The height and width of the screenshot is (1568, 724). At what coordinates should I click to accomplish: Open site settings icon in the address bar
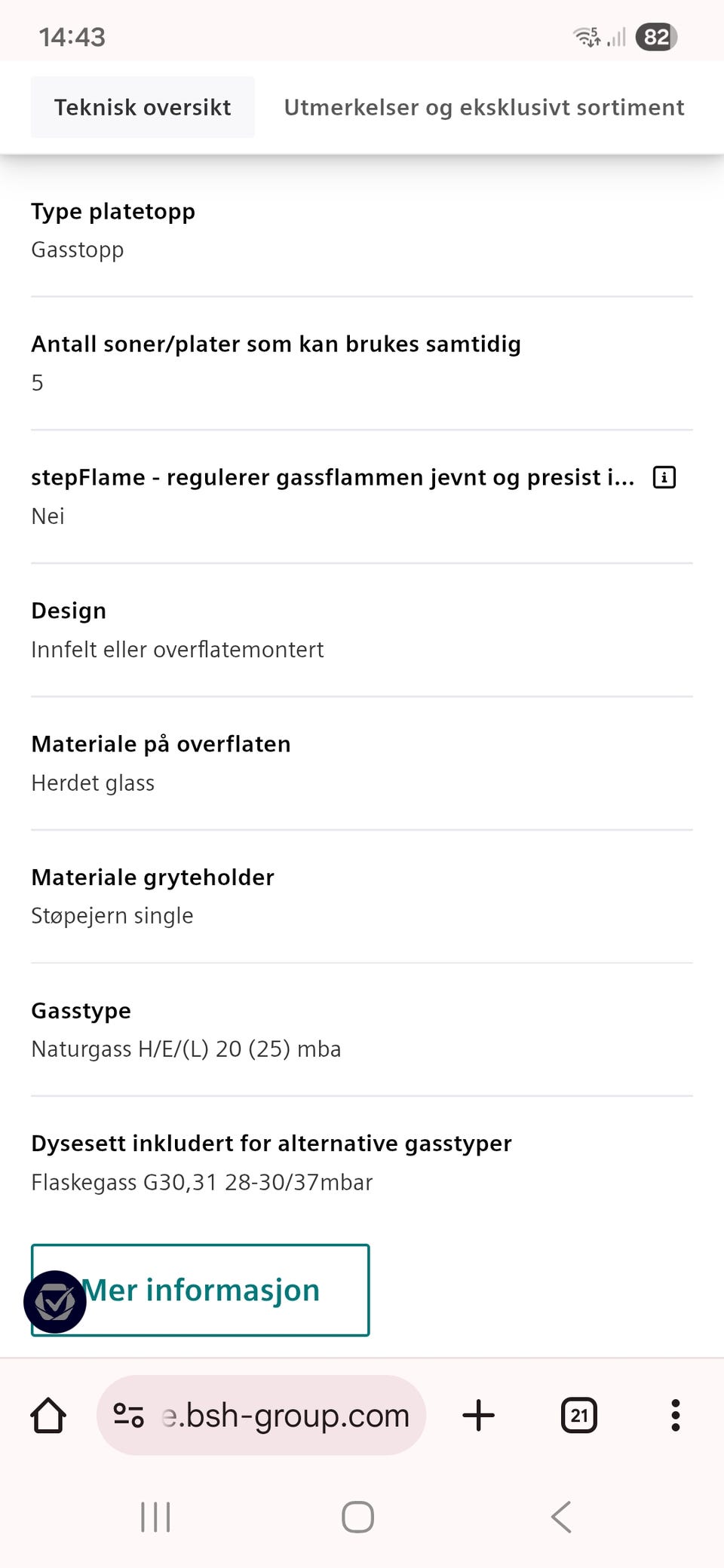128,1415
